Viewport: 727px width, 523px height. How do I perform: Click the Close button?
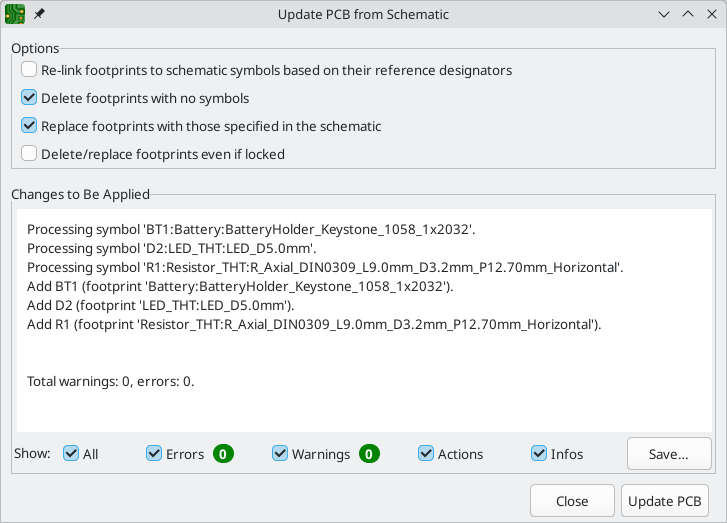pos(572,501)
